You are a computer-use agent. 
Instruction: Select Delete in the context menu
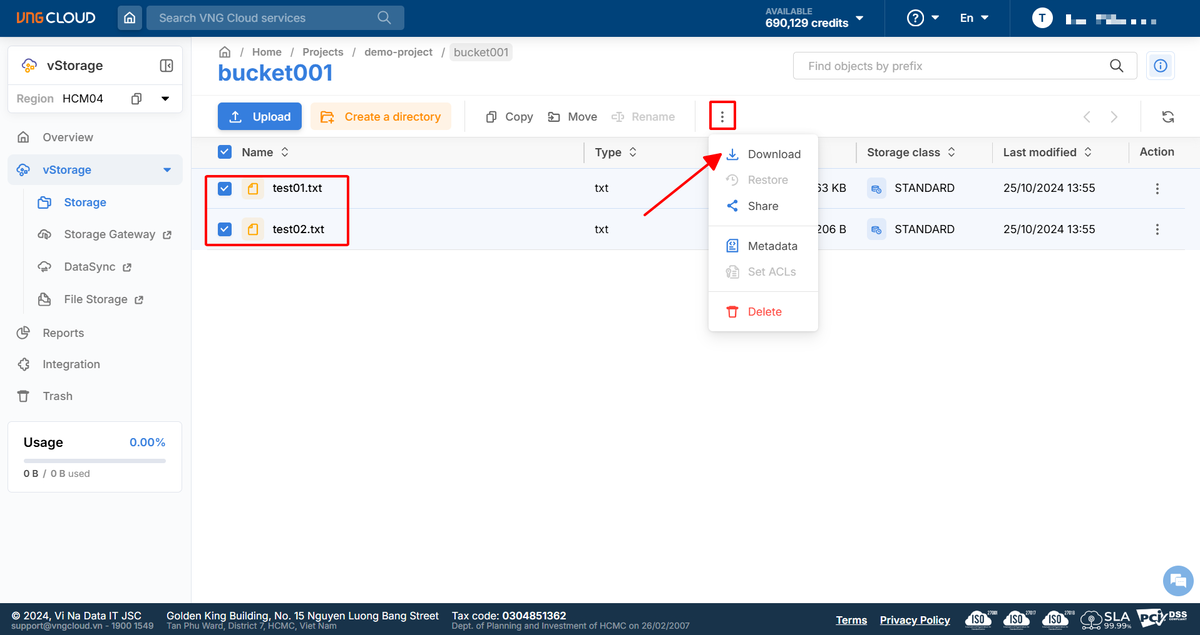[x=764, y=312]
